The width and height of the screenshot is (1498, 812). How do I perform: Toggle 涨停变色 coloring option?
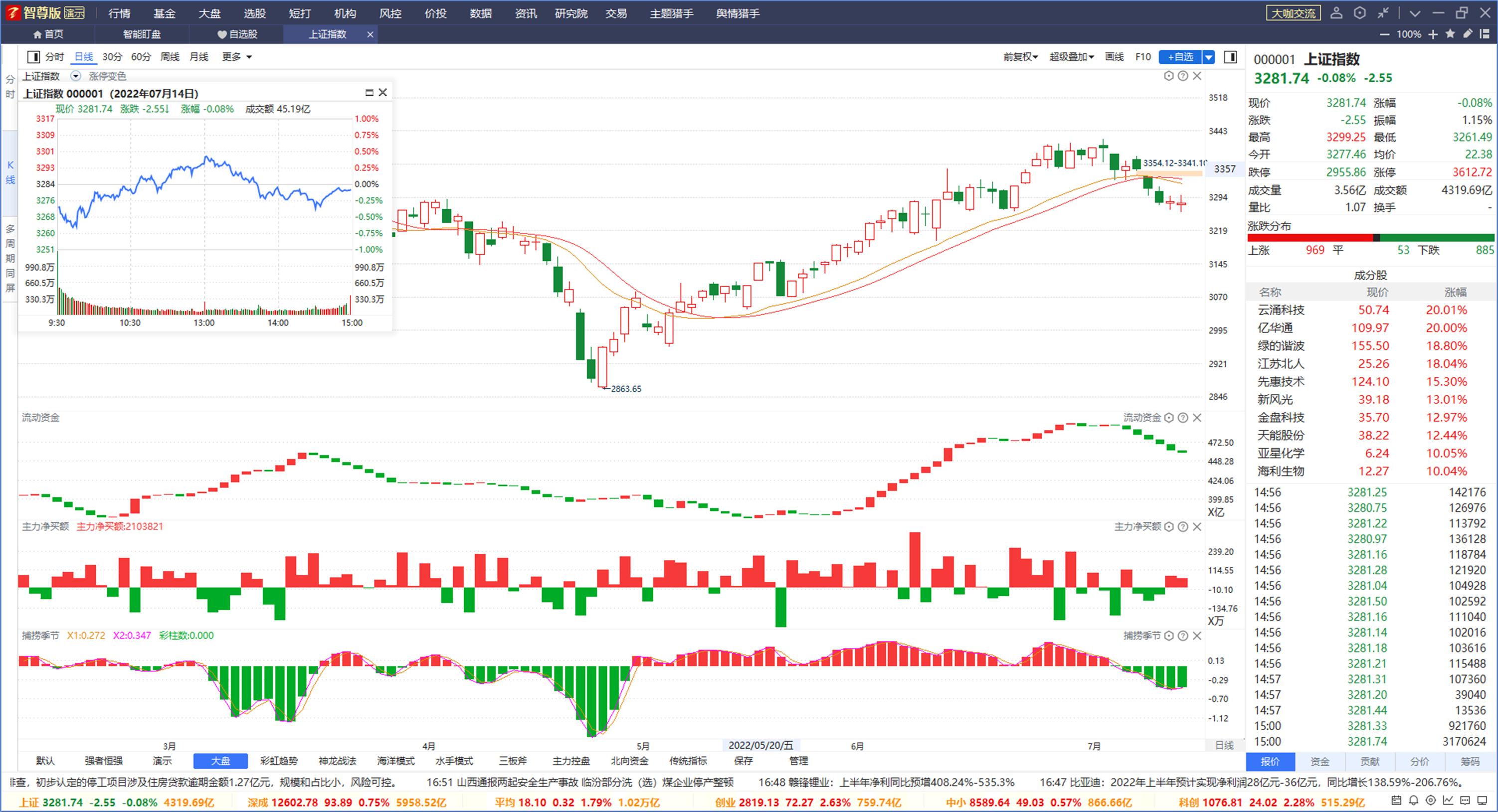point(107,76)
